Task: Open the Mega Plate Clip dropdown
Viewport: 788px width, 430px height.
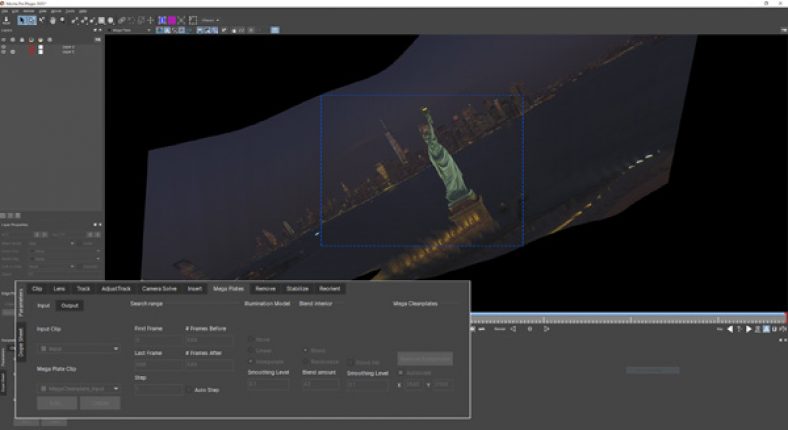Action: point(79,388)
